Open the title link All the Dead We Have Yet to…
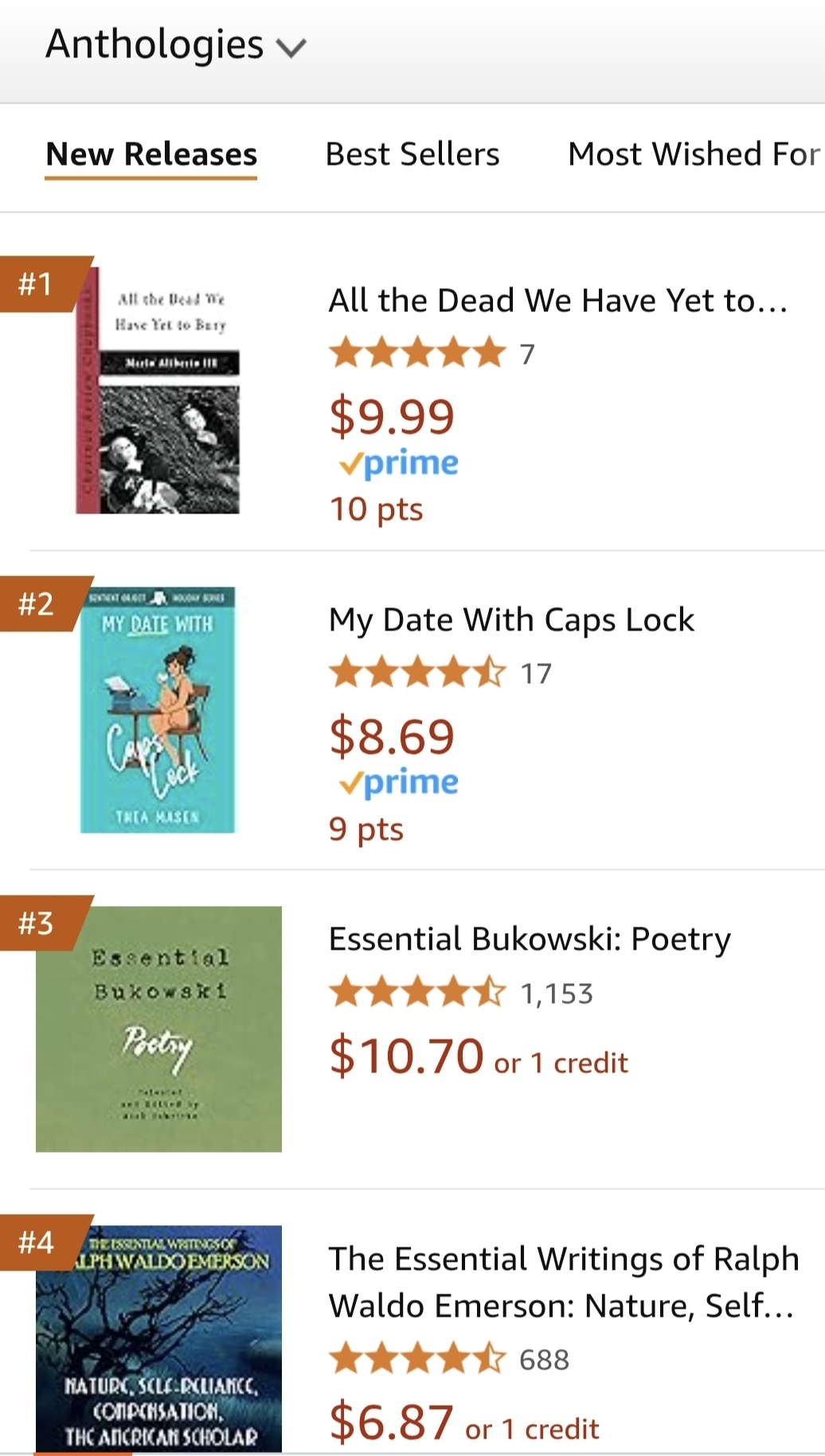Viewport: 825px width, 1456px height. click(557, 301)
